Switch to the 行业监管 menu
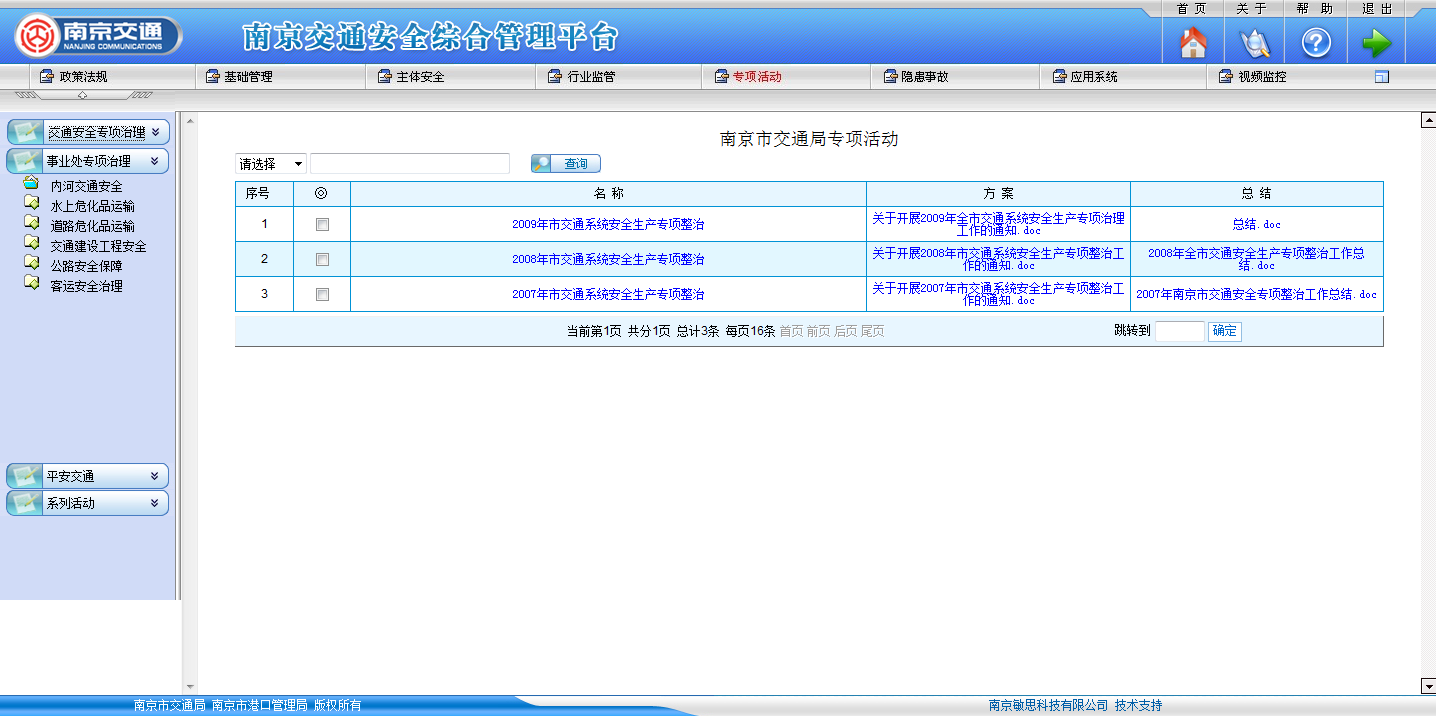1436x716 pixels. [x=590, y=77]
